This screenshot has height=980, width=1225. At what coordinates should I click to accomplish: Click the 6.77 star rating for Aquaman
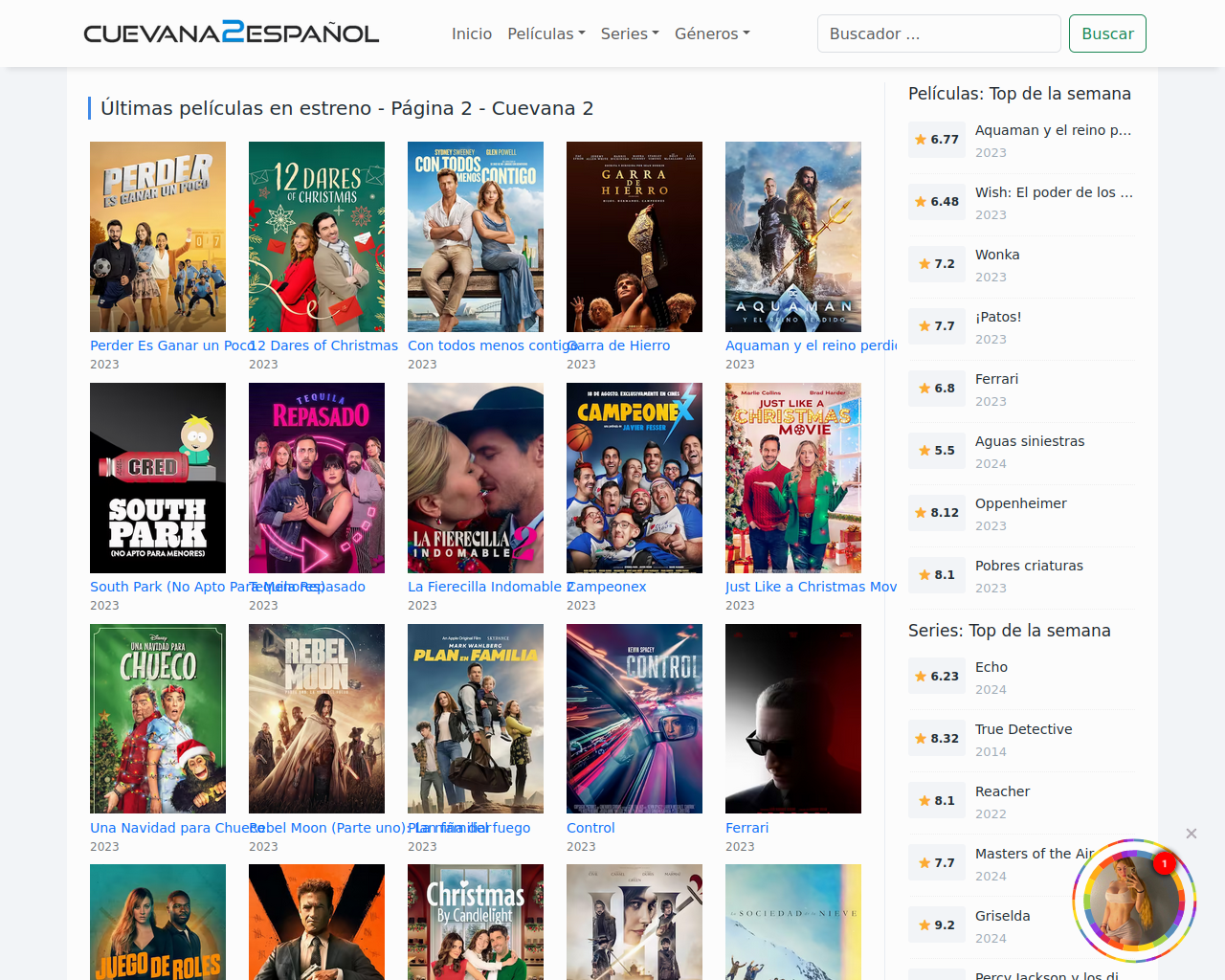pyautogui.click(x=937, y=140)
